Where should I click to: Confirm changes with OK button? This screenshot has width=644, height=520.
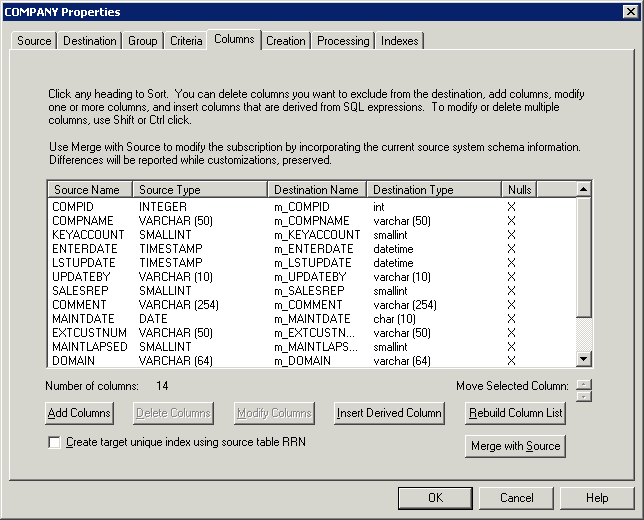click(x=435, y=498)
